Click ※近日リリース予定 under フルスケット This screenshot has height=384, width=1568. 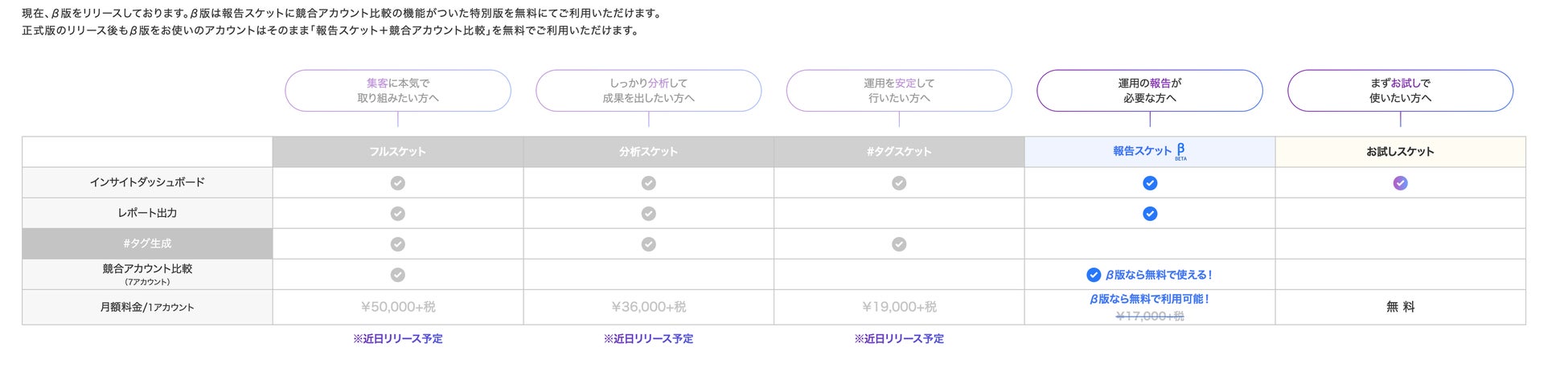(397, 339)
